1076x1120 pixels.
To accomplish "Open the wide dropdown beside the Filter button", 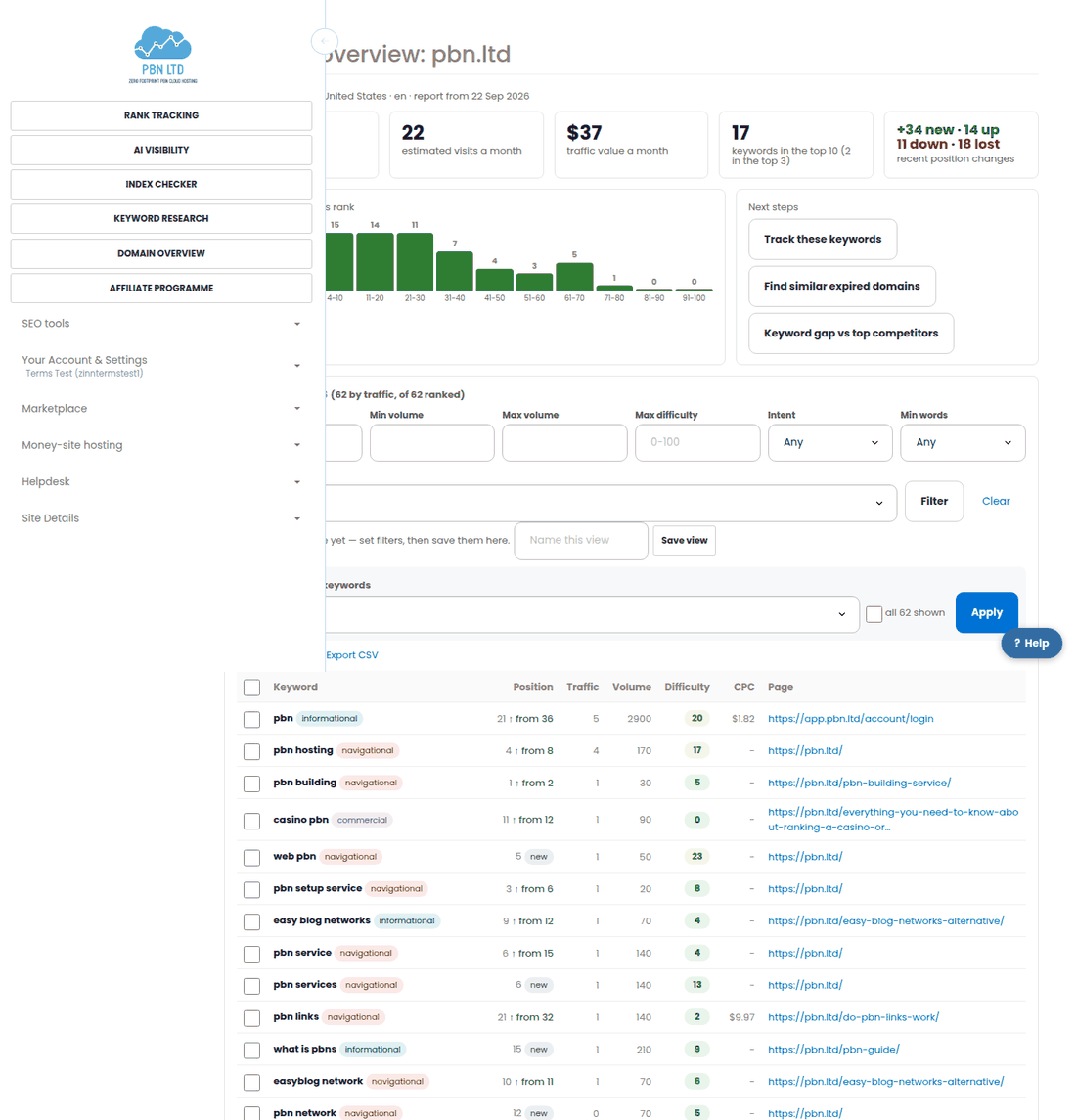I will (611, 504).
